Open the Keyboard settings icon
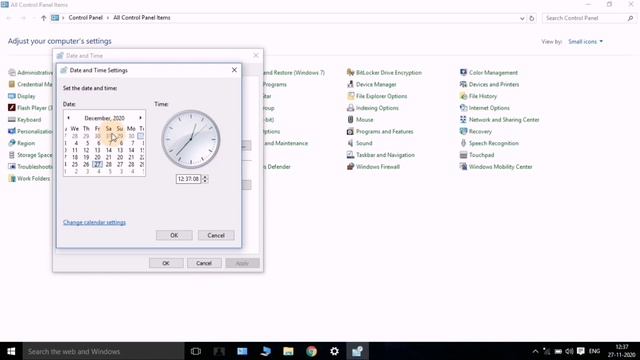Screen dimensions: 640x360 point(12,120)
